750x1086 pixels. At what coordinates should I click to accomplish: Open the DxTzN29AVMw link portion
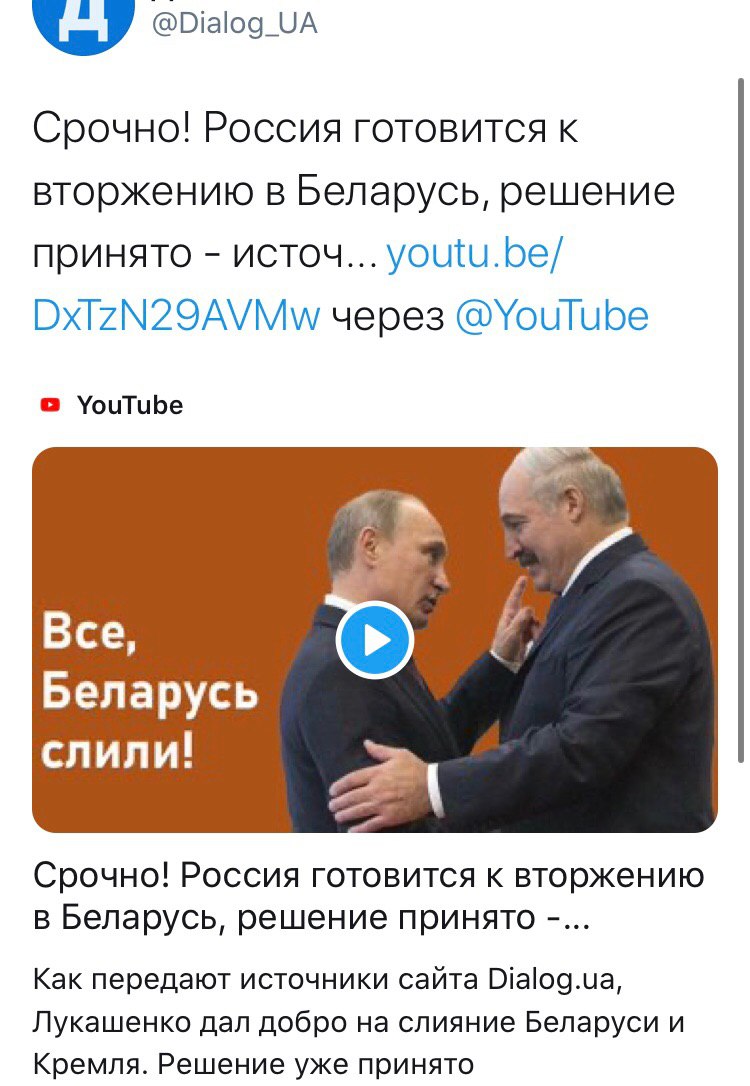click(177, 316)
